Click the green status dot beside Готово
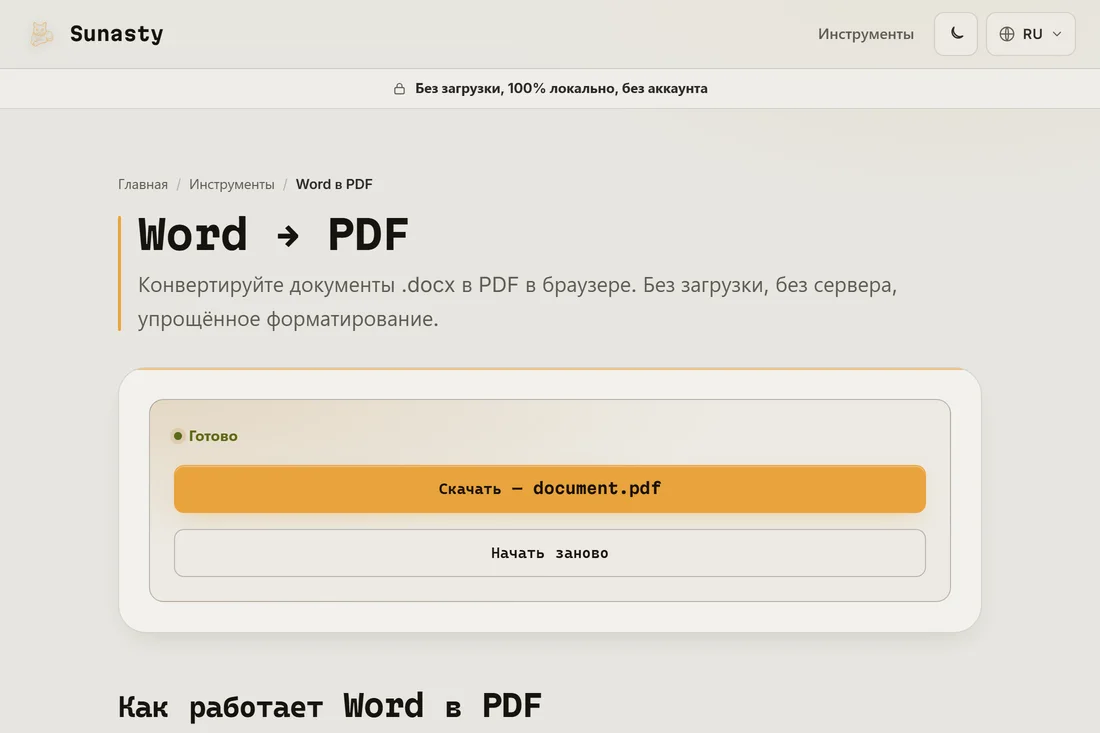 178,436
